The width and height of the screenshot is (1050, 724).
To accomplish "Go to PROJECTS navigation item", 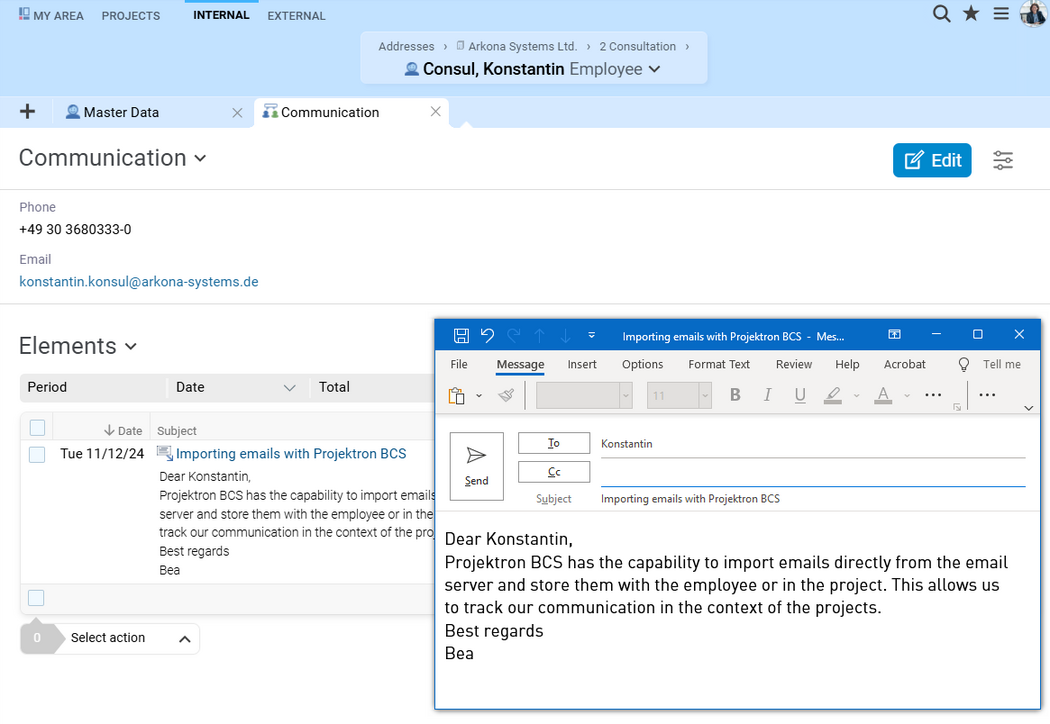I will [x=131, y=15].
